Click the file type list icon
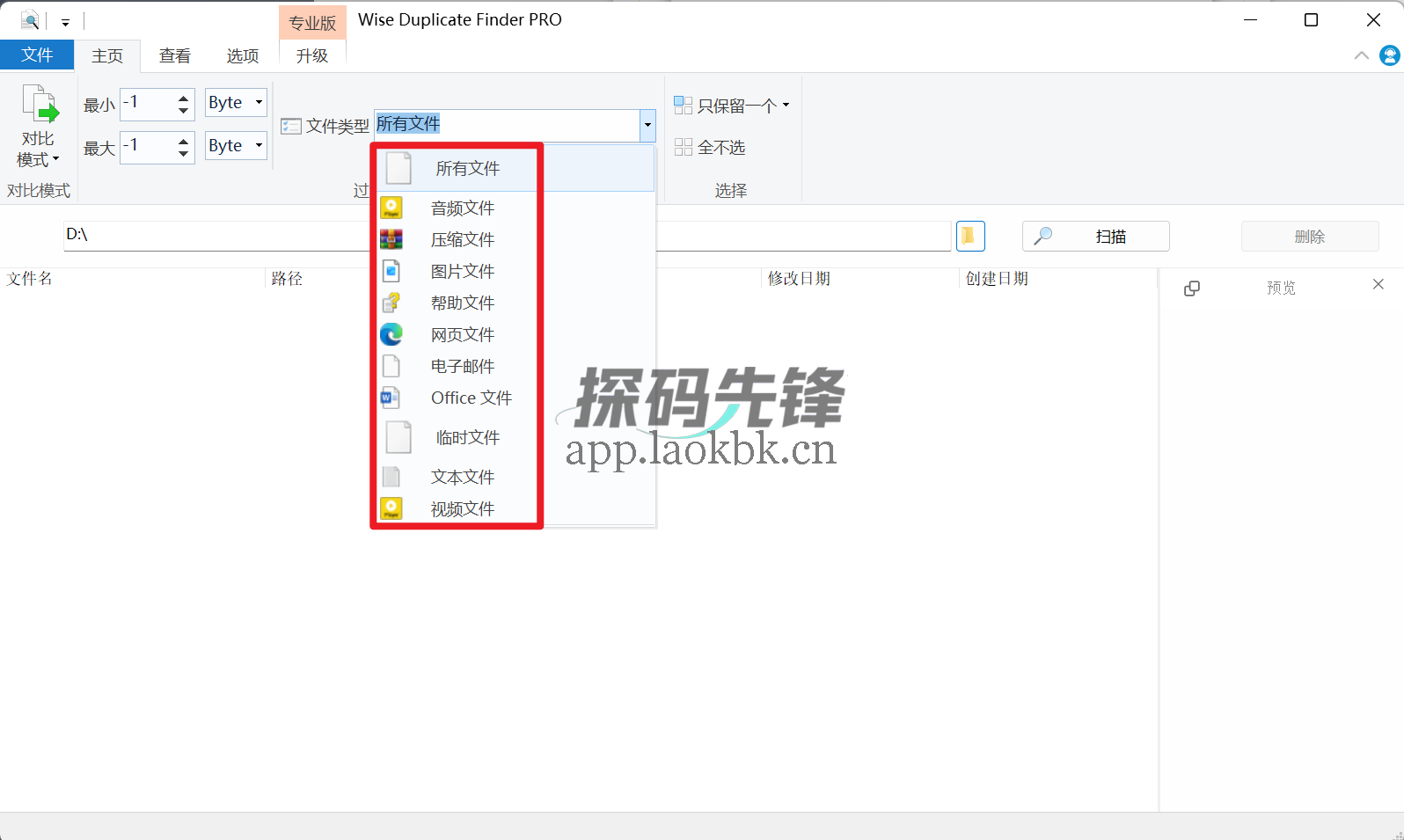Image resolution: width=1404 pixels, height=840 pixels. 291,126
